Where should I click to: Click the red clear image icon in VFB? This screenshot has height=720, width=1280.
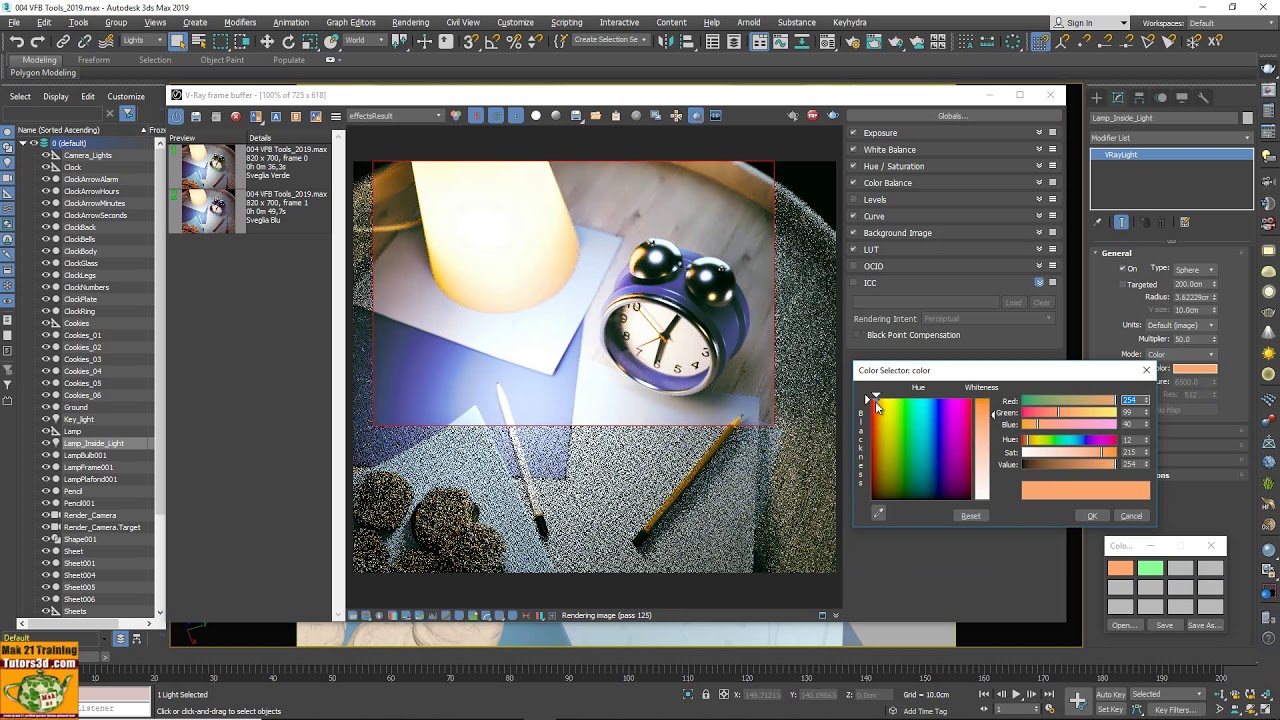tap(236, 116)
